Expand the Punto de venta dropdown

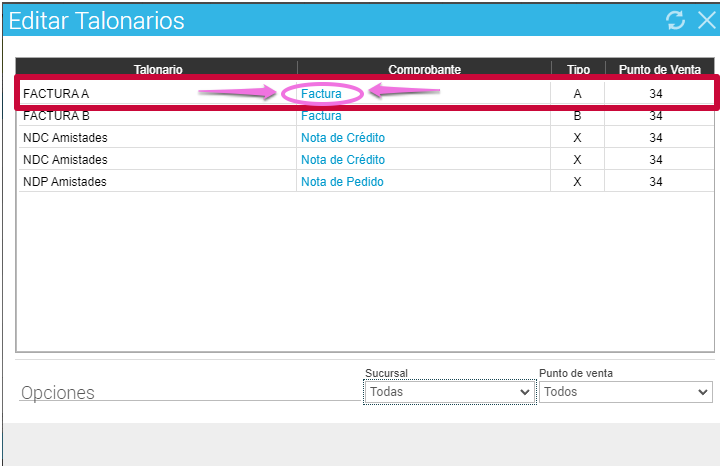pos(625,392)
